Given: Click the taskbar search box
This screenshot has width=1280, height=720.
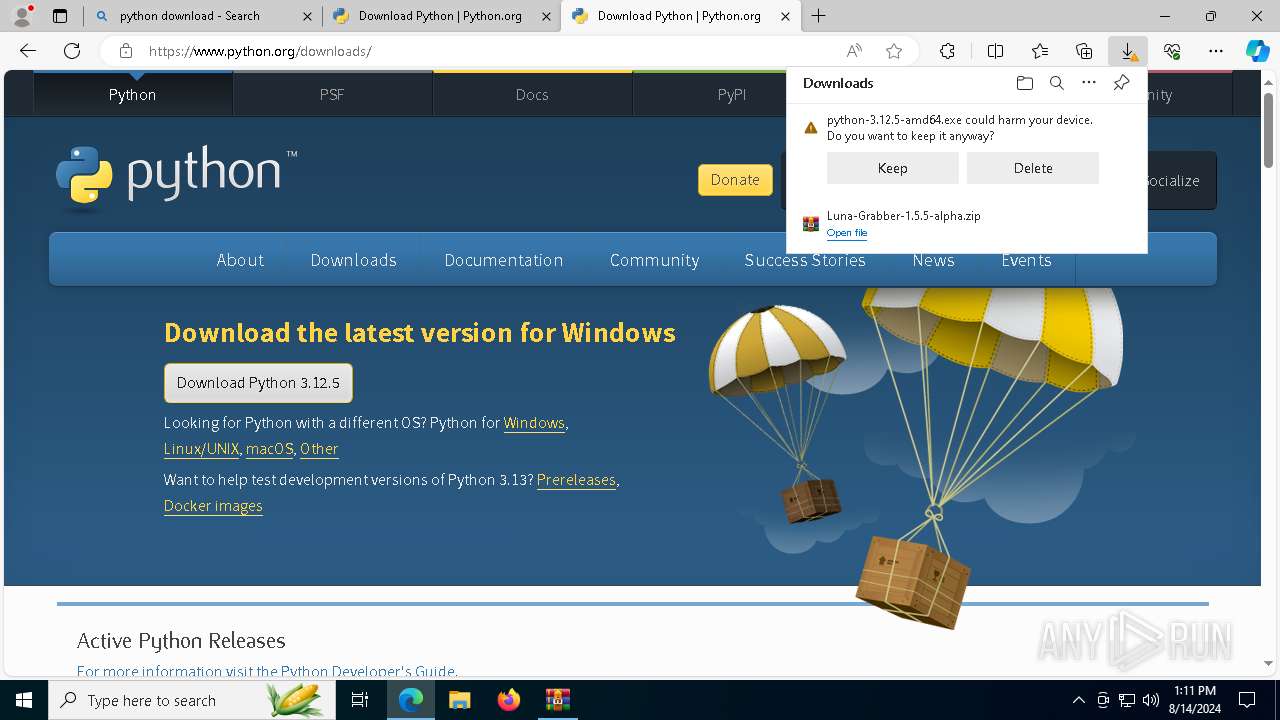Looking at the screenshot, I should [192, 700].
